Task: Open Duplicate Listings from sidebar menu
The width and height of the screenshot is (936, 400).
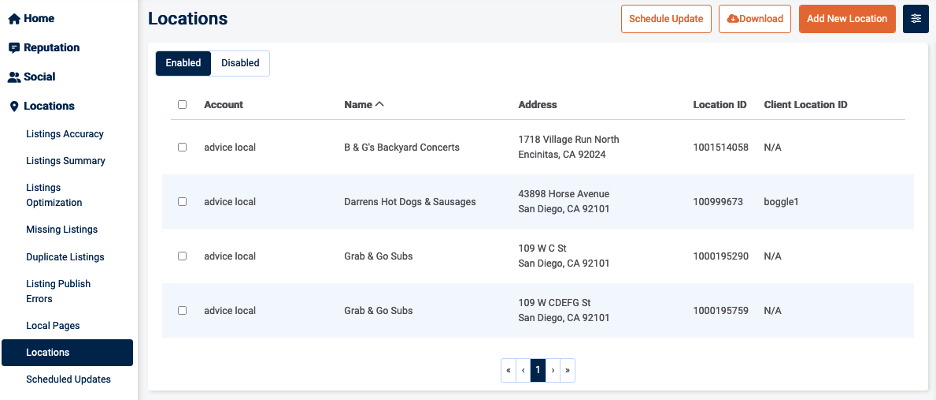Action: [65, 257]
